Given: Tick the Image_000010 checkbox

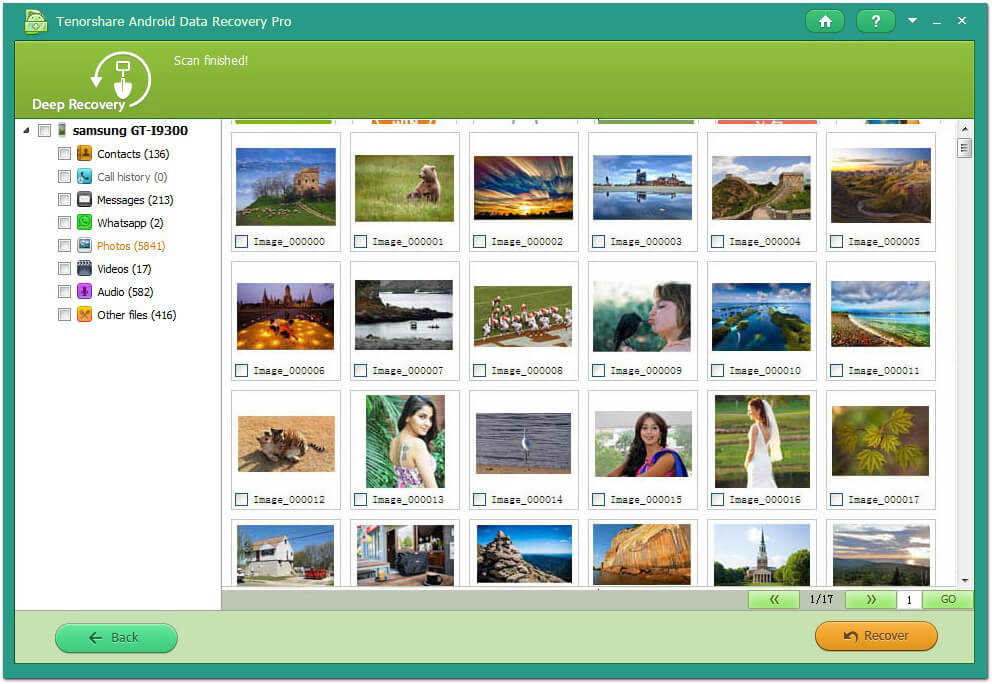Looking at the screenshot, I should point(717,371).
